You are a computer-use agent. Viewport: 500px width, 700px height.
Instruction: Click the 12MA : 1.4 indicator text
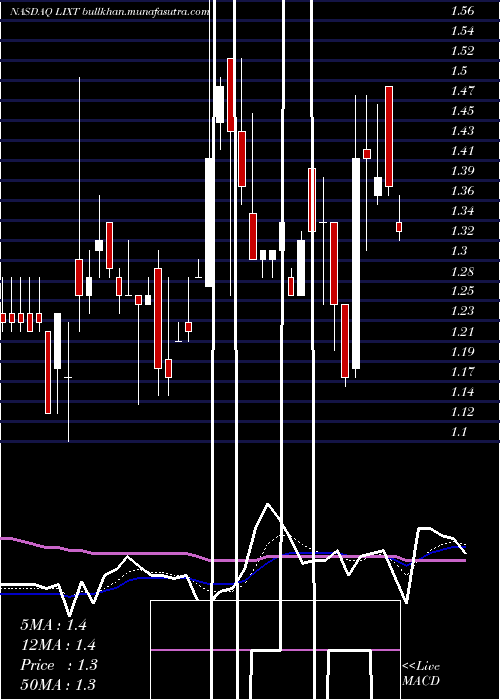58,645
